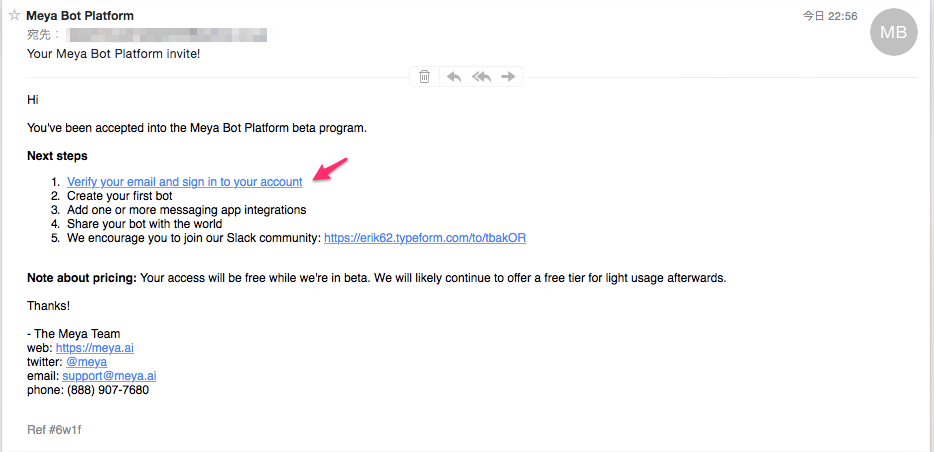Click the Thanks! line
This screenshot has height=452, width=934.
(49, 306)
